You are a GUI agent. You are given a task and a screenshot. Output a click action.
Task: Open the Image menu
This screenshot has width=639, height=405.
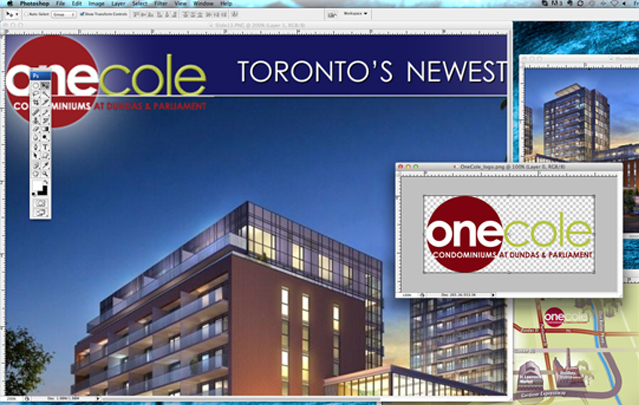coord(97,3)
